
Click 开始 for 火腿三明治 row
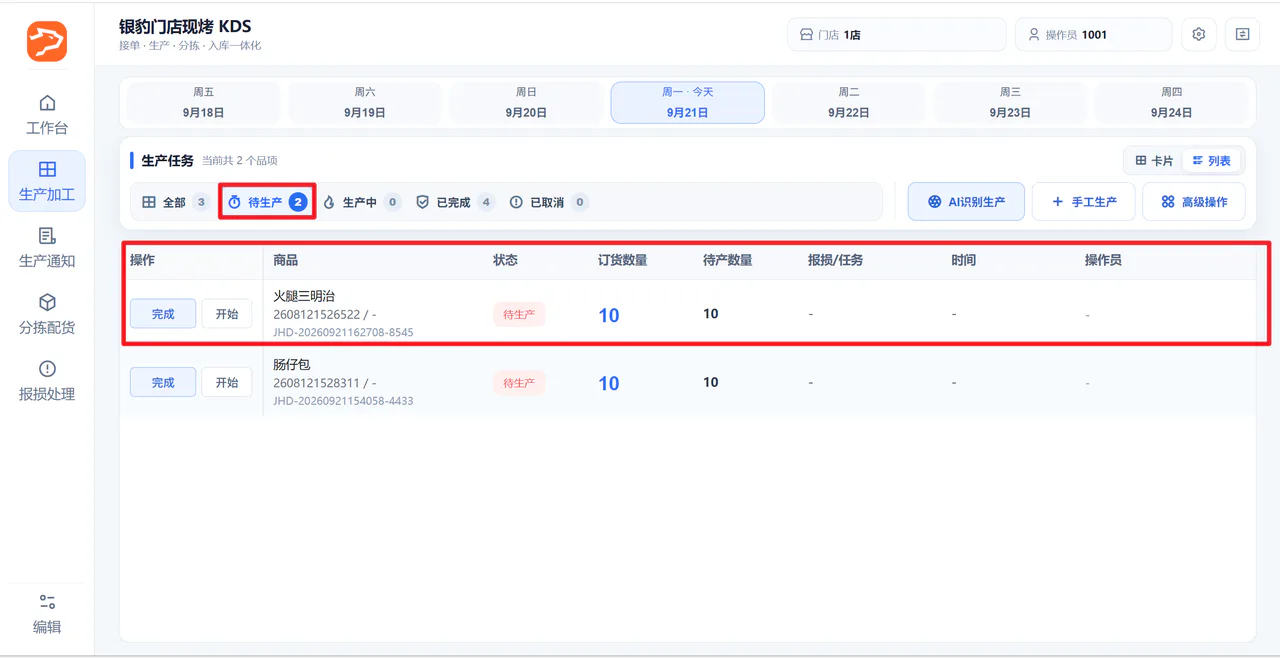point(227,314)
